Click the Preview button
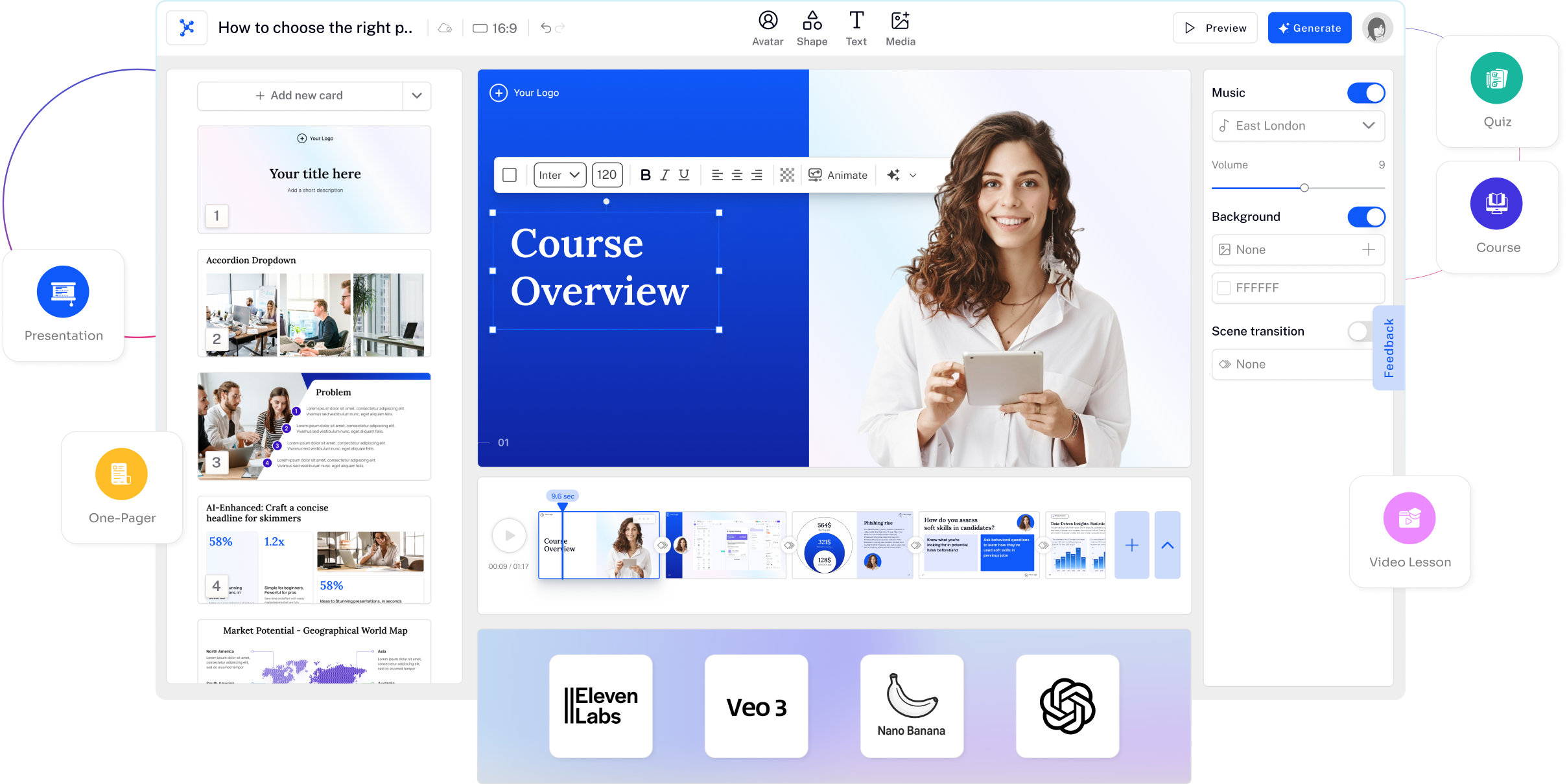This screenshot has height=784, width=1567. (1215, 28)
